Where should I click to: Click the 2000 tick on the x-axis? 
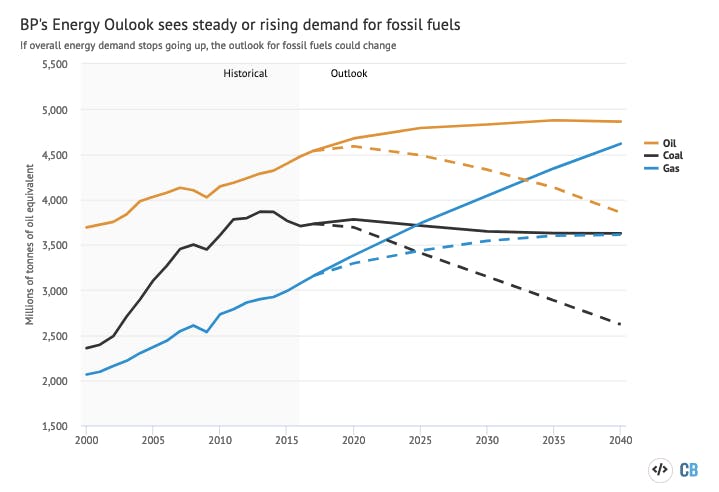pyautogui.click(x=86, y=440)
